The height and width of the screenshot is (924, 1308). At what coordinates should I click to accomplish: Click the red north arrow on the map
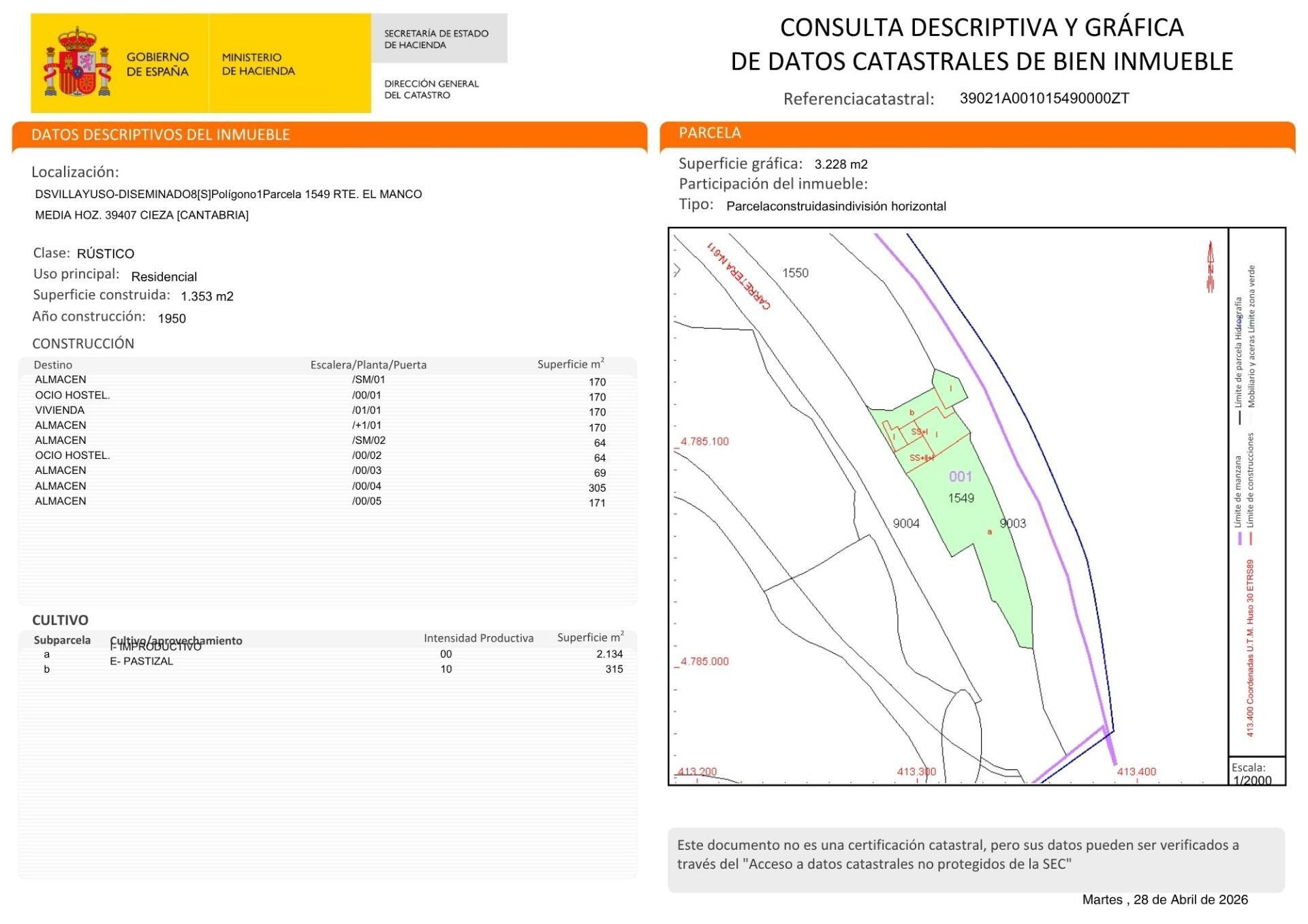pyautogui.click(x=1211, y=267)
